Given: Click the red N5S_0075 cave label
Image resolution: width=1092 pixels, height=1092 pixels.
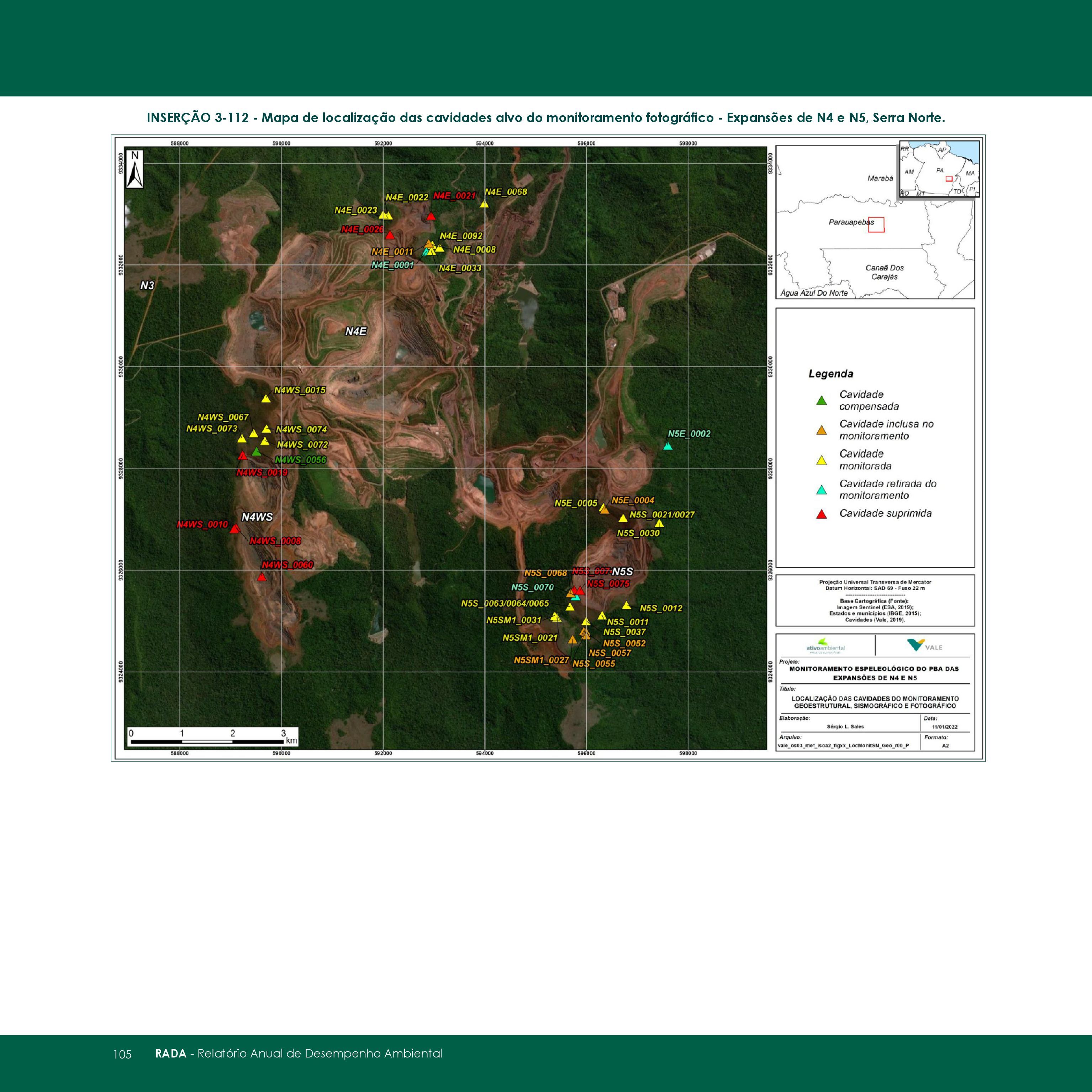Looking at the screenshot, I should pos(608,583).
